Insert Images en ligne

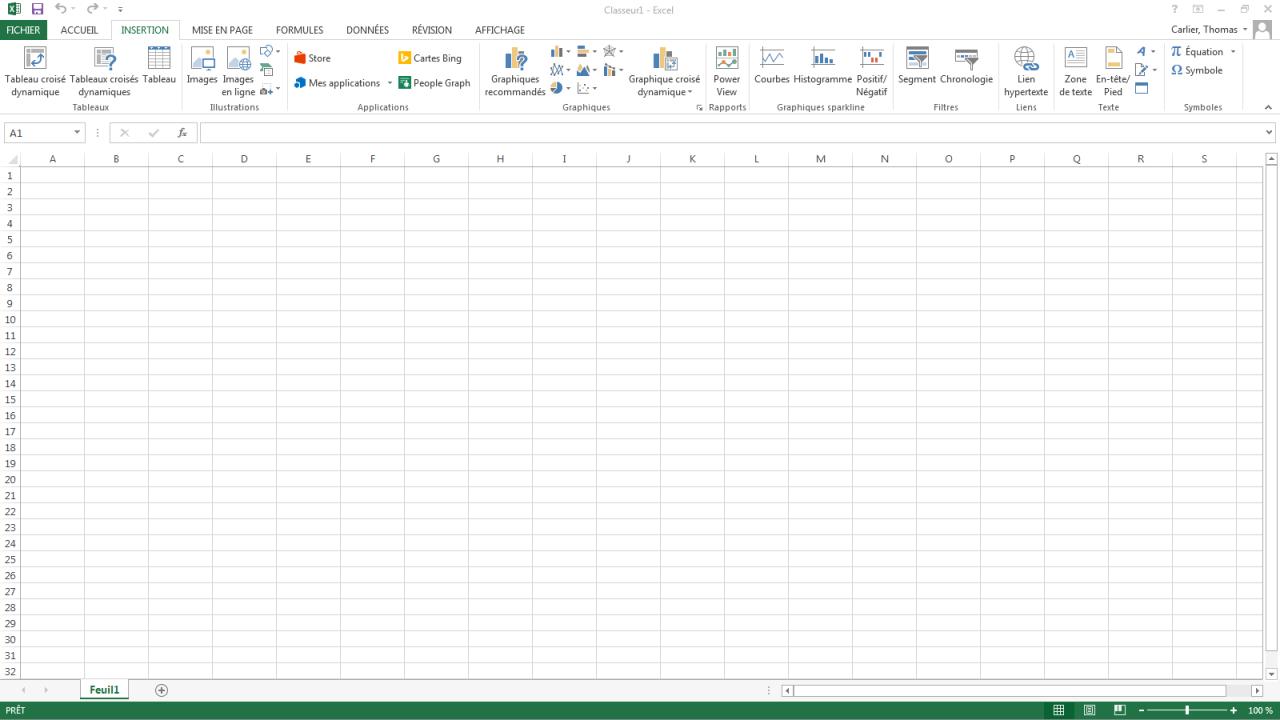click(x=238, y=72)
